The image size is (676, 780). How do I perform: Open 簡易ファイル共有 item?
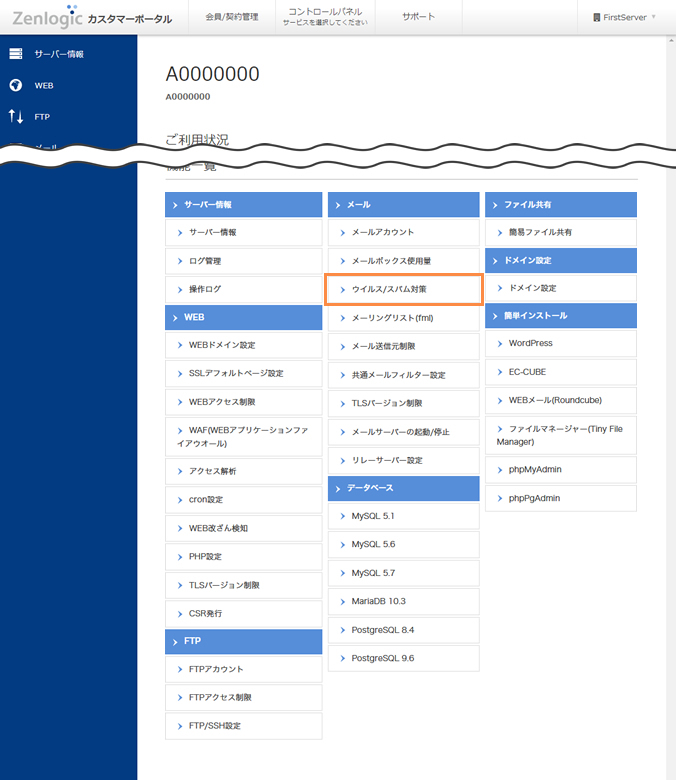tap(561, 232)
